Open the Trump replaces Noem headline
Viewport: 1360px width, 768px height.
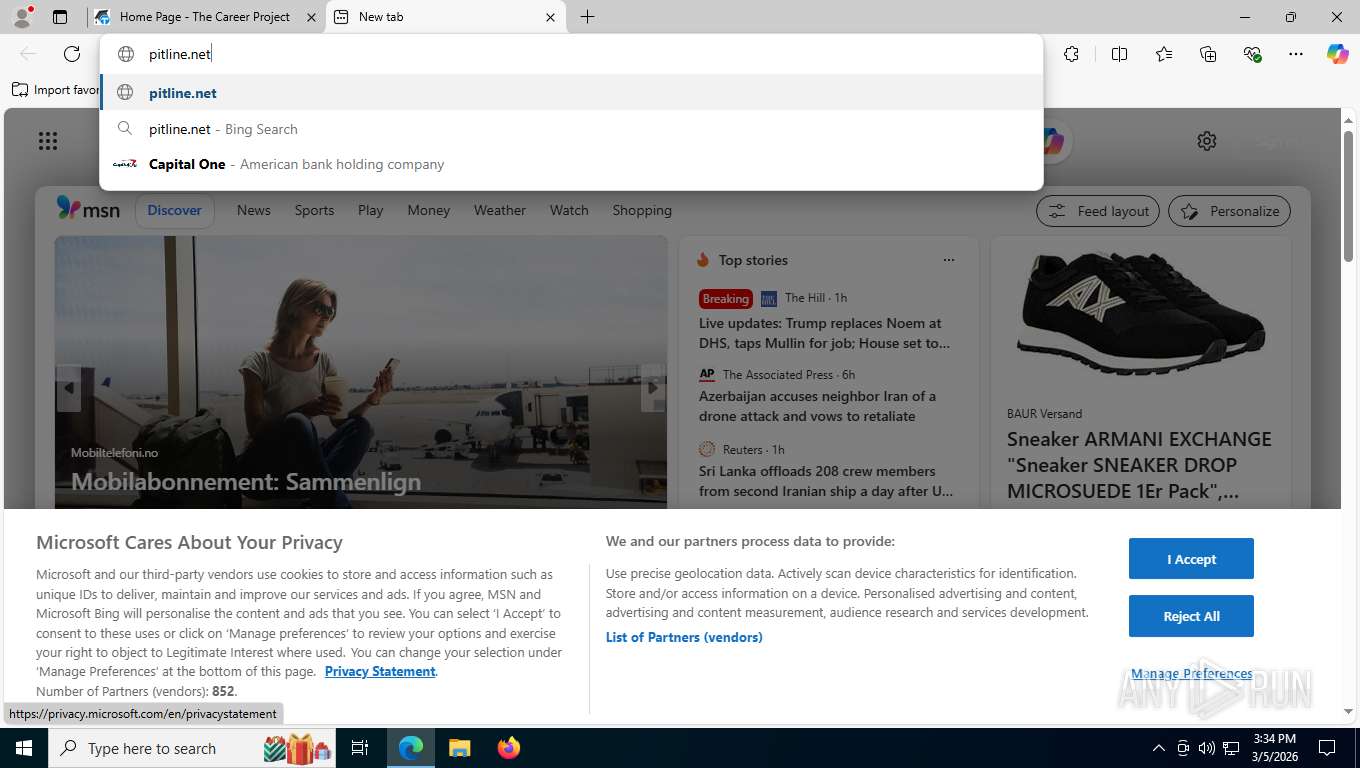pyautogui.click(x=825, y=333)
